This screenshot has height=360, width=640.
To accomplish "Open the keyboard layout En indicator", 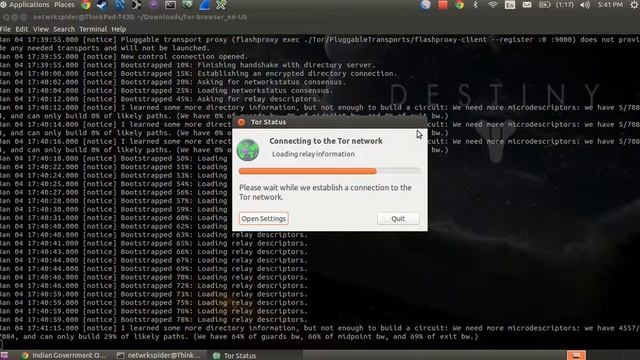I will (x=510, y=5).
